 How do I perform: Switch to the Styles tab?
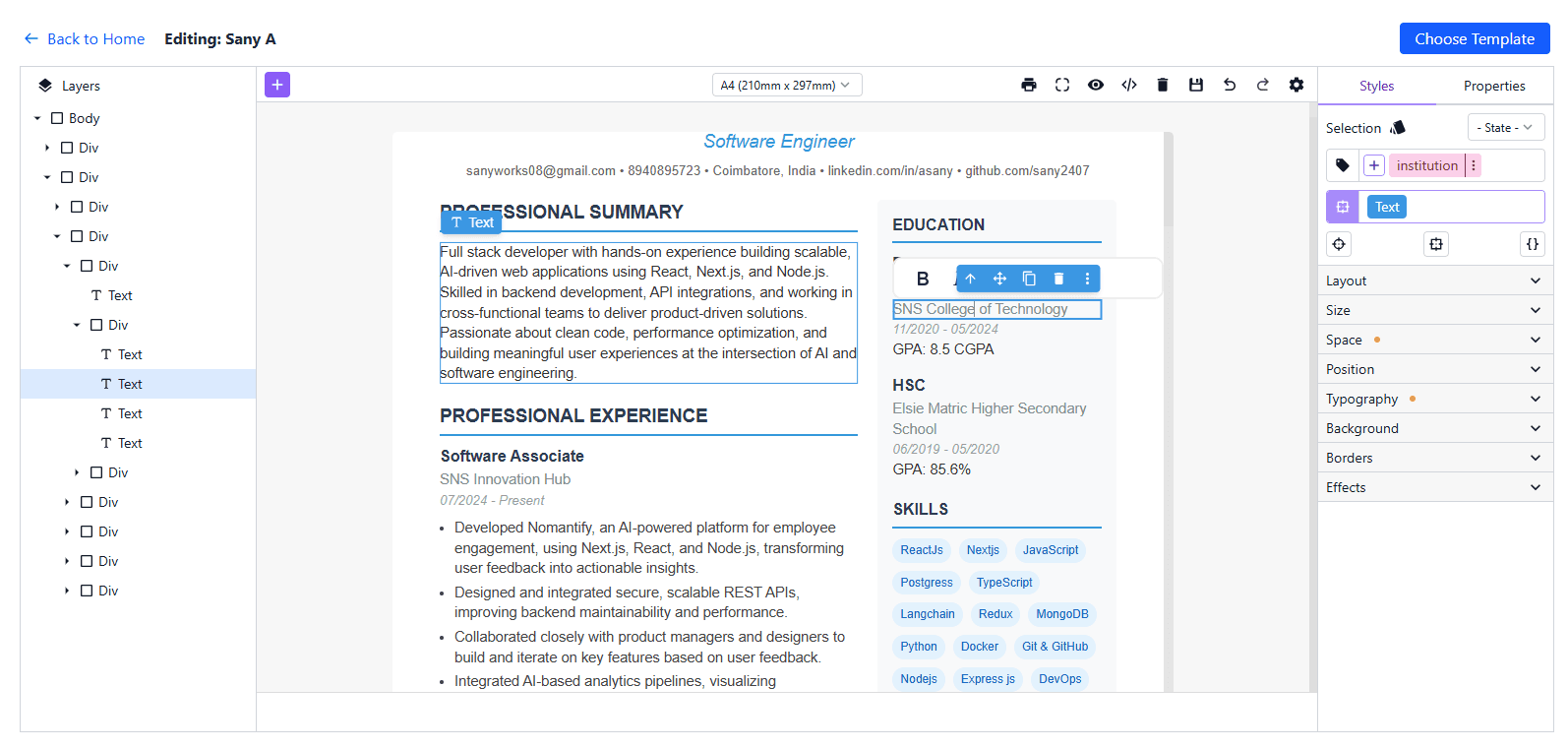tap(1376, 86)
